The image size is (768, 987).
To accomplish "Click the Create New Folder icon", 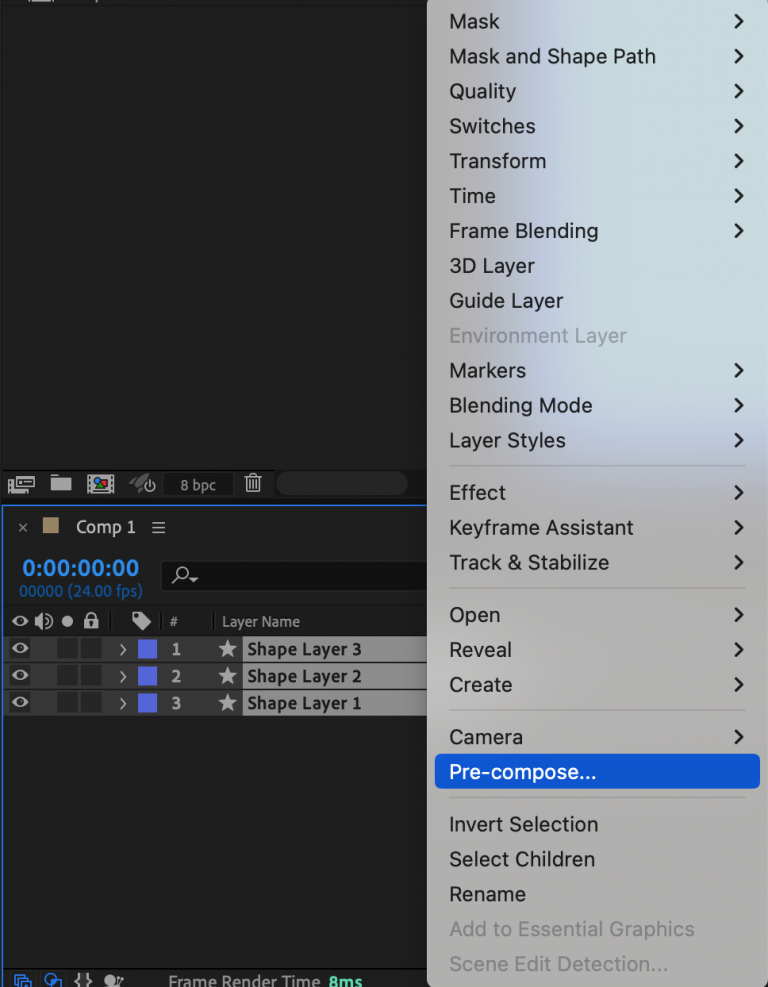I will point(60,484).
